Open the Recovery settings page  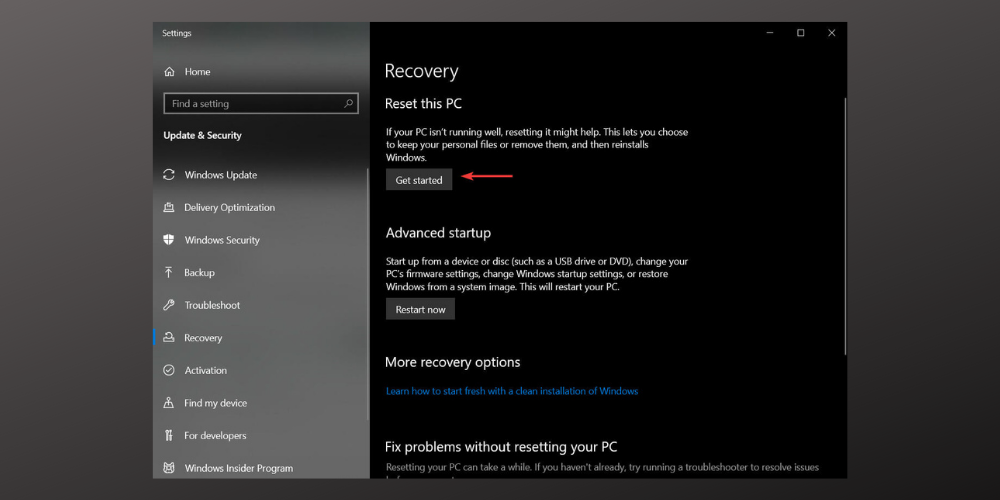click(x=203, y=338)
